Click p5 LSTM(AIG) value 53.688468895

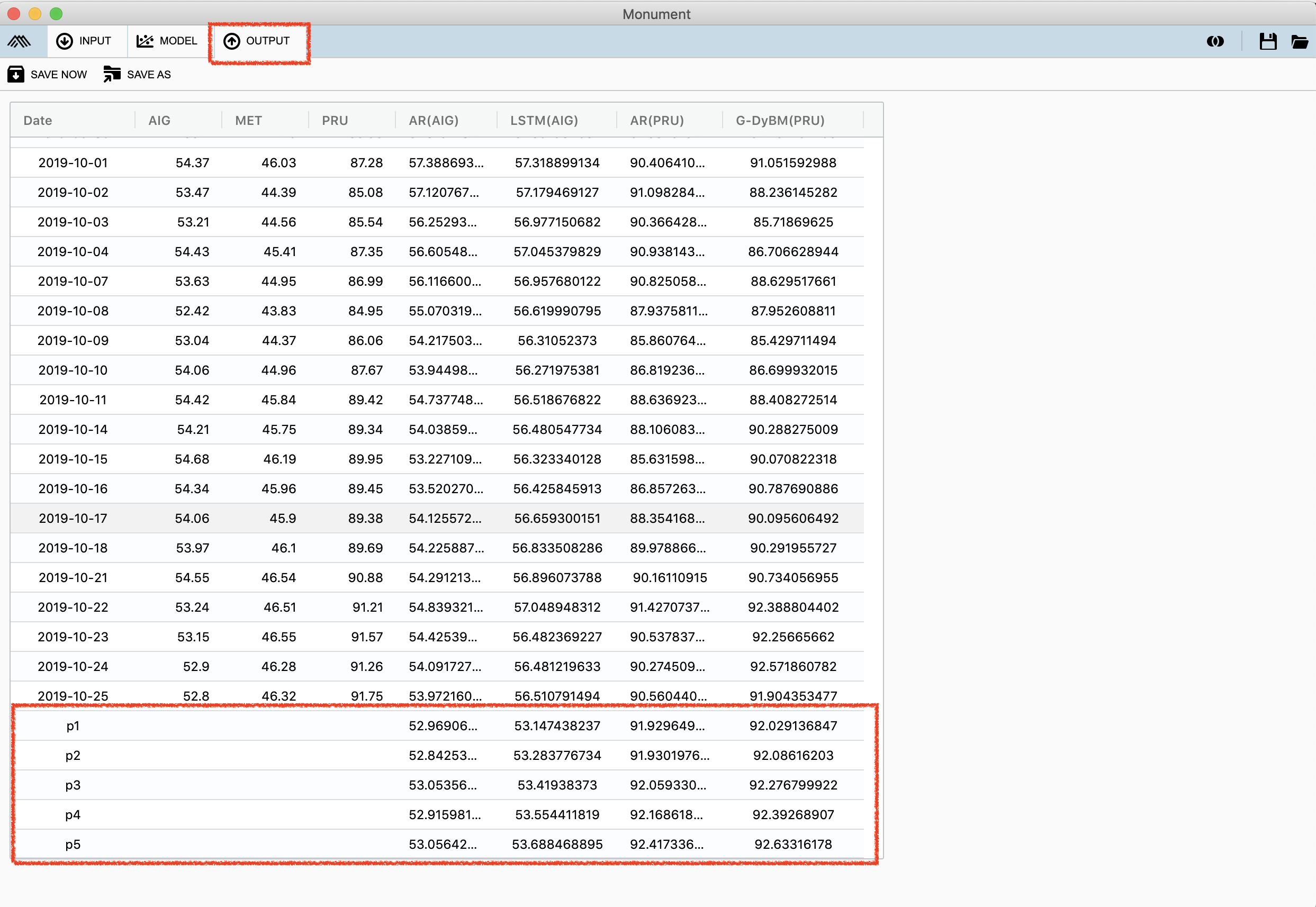pos(557,845)
